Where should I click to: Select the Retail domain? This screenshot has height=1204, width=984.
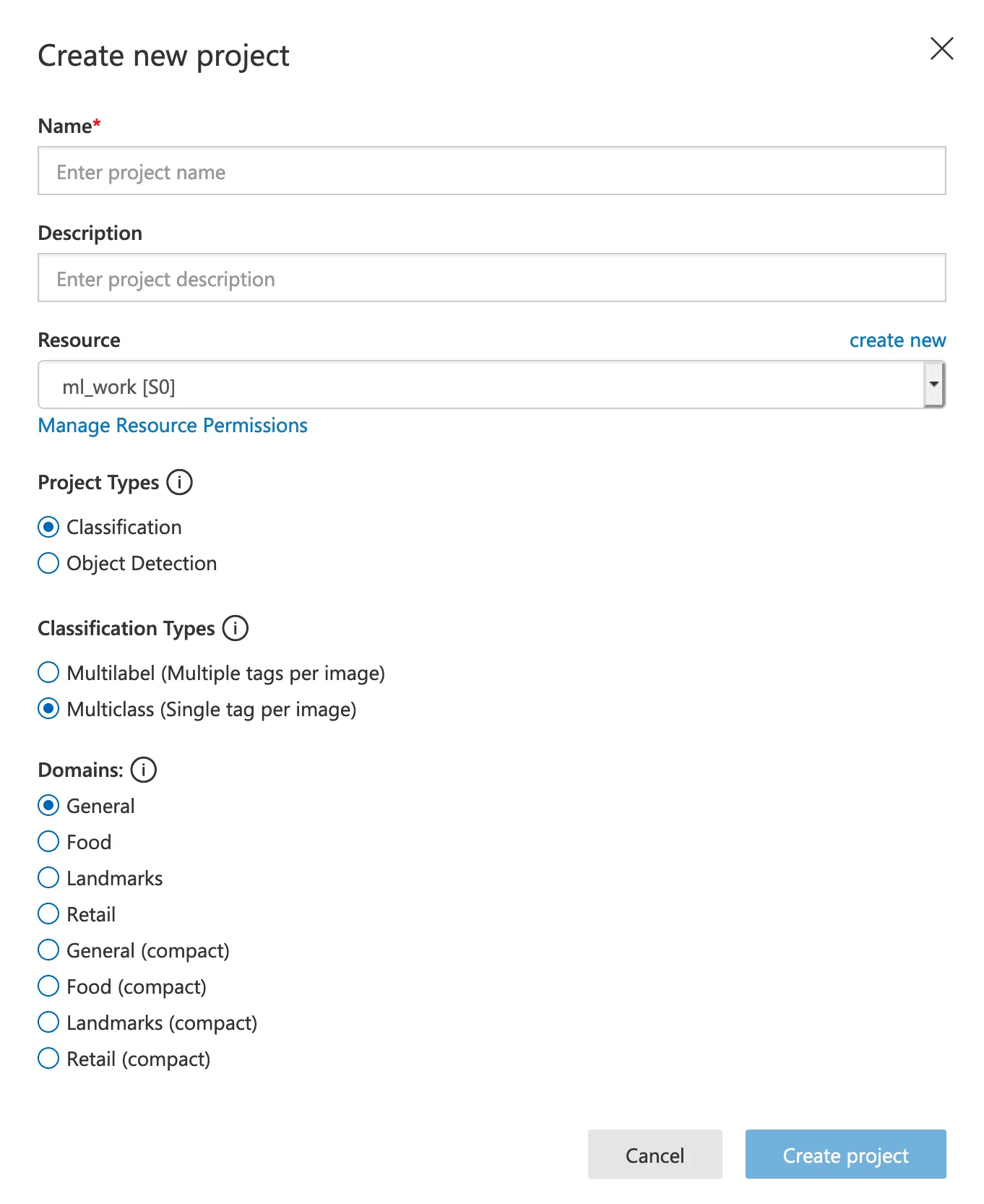tap(48, 914)
